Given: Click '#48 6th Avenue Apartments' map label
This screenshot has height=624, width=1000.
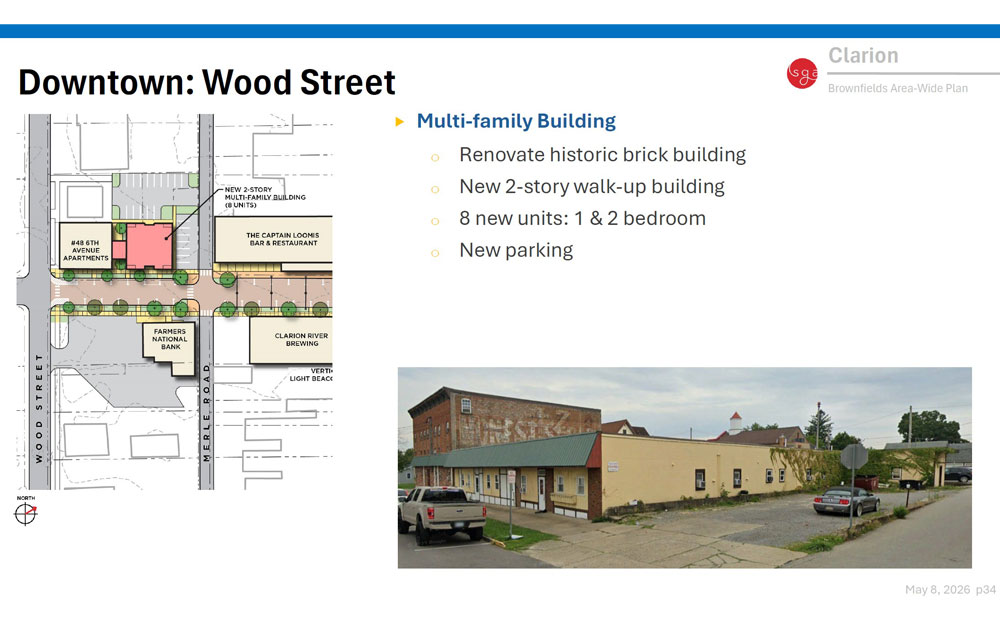Looking at the screenshot, I should tap(85, 250).
